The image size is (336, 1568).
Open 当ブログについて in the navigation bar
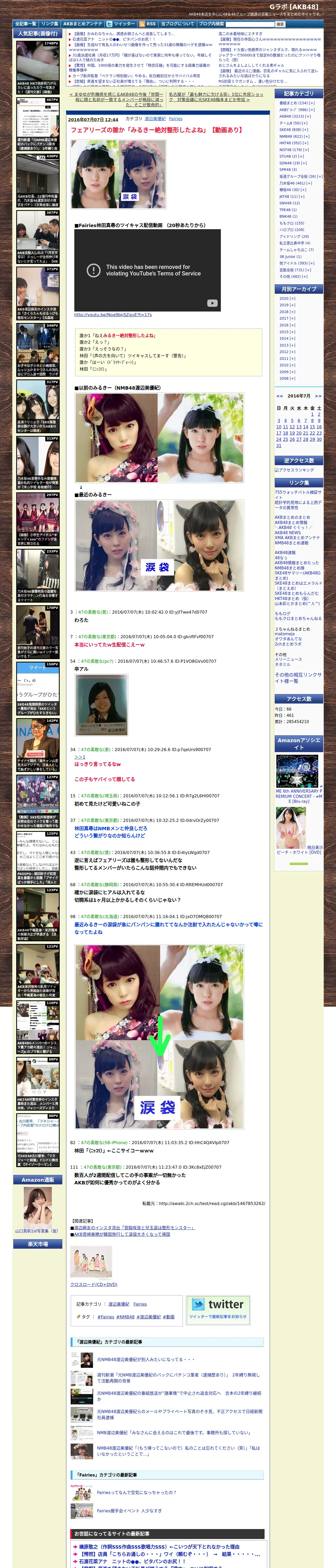(177, 24)
